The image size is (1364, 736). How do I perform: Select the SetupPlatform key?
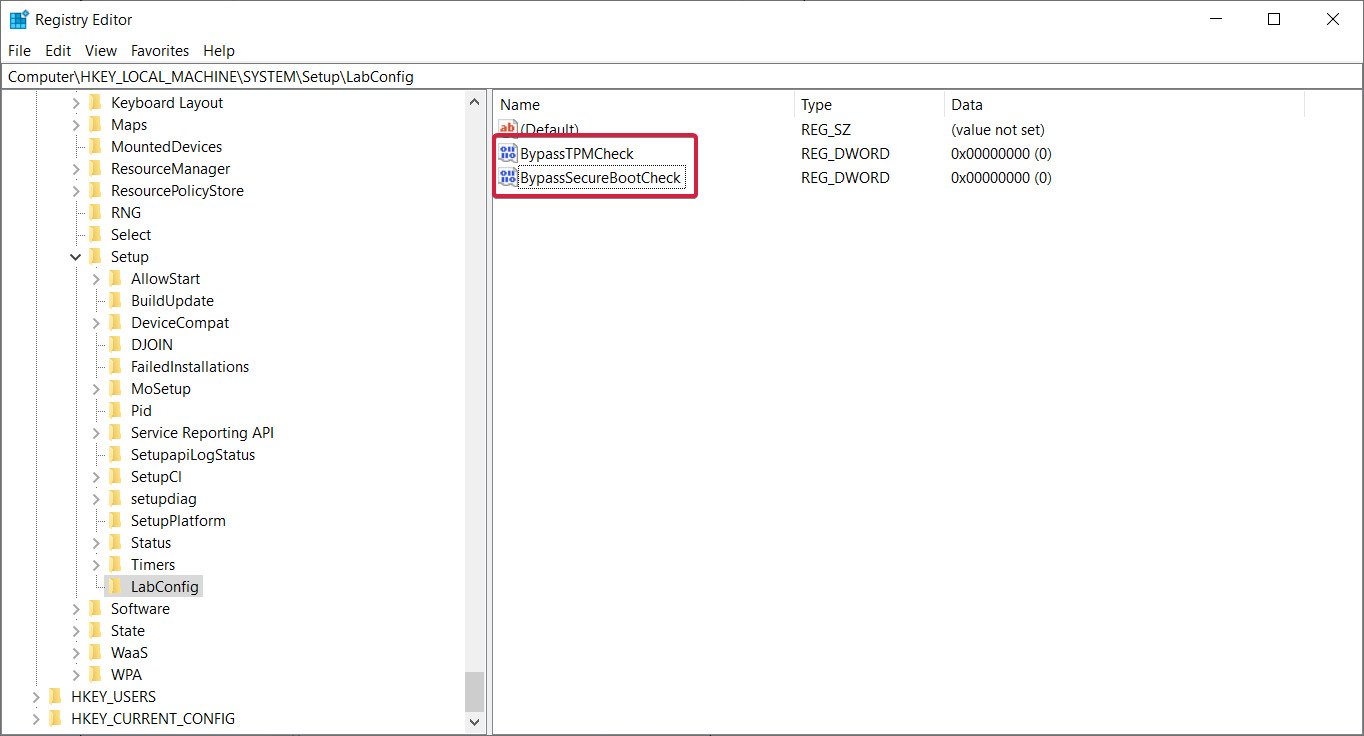coord(178,521)
